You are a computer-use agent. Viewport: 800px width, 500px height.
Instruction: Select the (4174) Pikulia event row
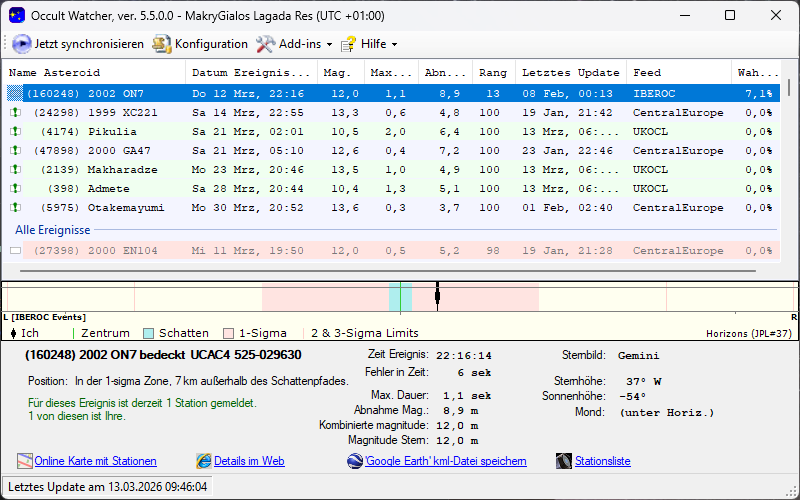(x=391, y=132)
